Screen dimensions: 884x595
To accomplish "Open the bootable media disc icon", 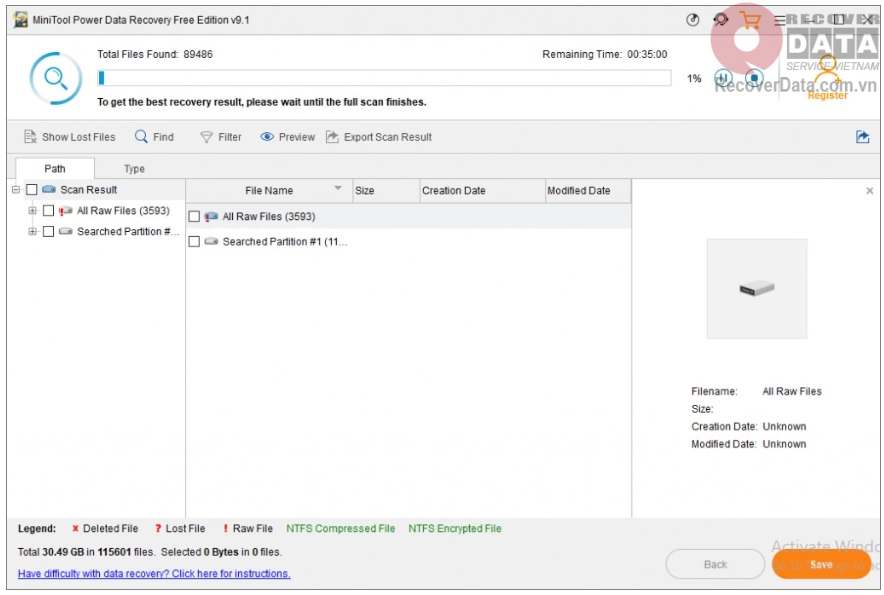I will (693, 20).
